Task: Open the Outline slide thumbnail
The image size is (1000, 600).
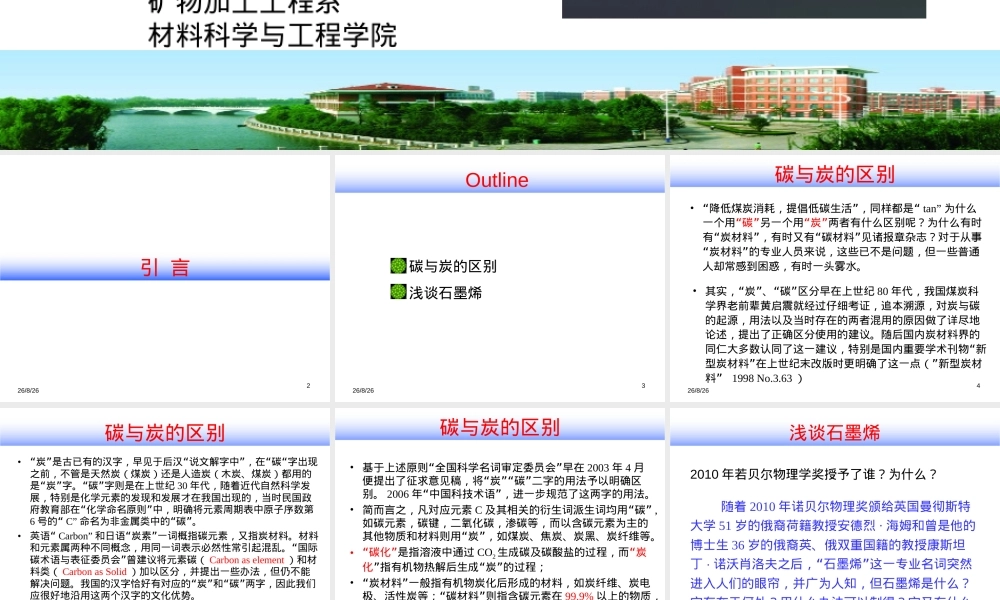Action: tap(499, 278)
